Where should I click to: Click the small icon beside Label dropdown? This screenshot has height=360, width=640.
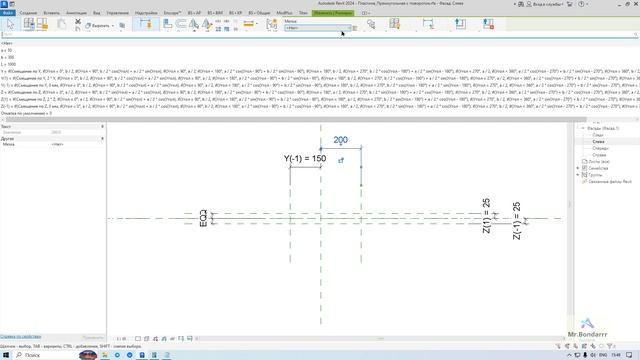click(x=355, y=28)
